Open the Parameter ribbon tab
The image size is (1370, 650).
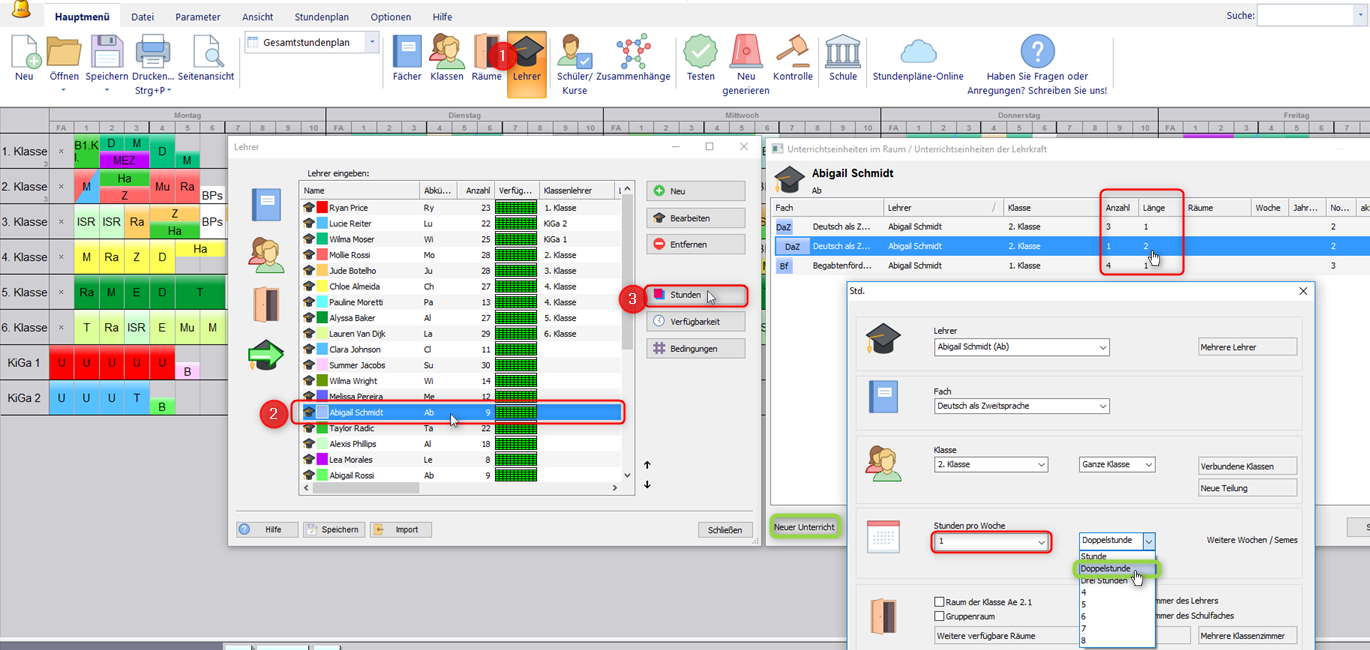[198, 17]
